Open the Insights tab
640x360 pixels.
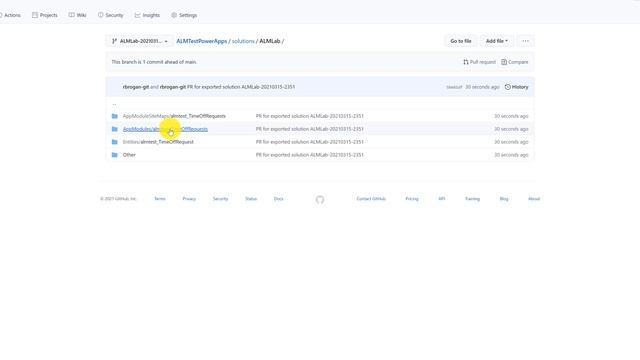[147, 15]
